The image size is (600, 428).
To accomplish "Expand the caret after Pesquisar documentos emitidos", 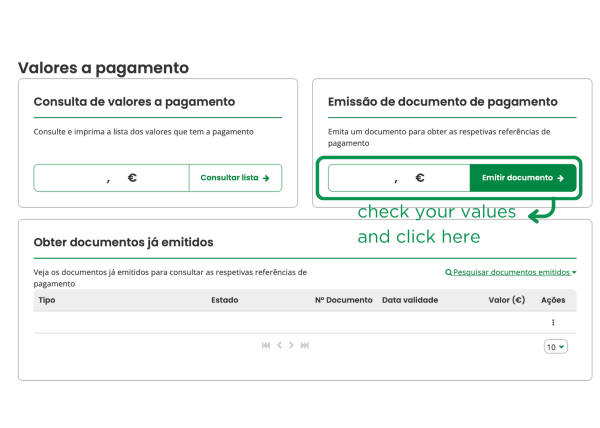I will (574, 272).
